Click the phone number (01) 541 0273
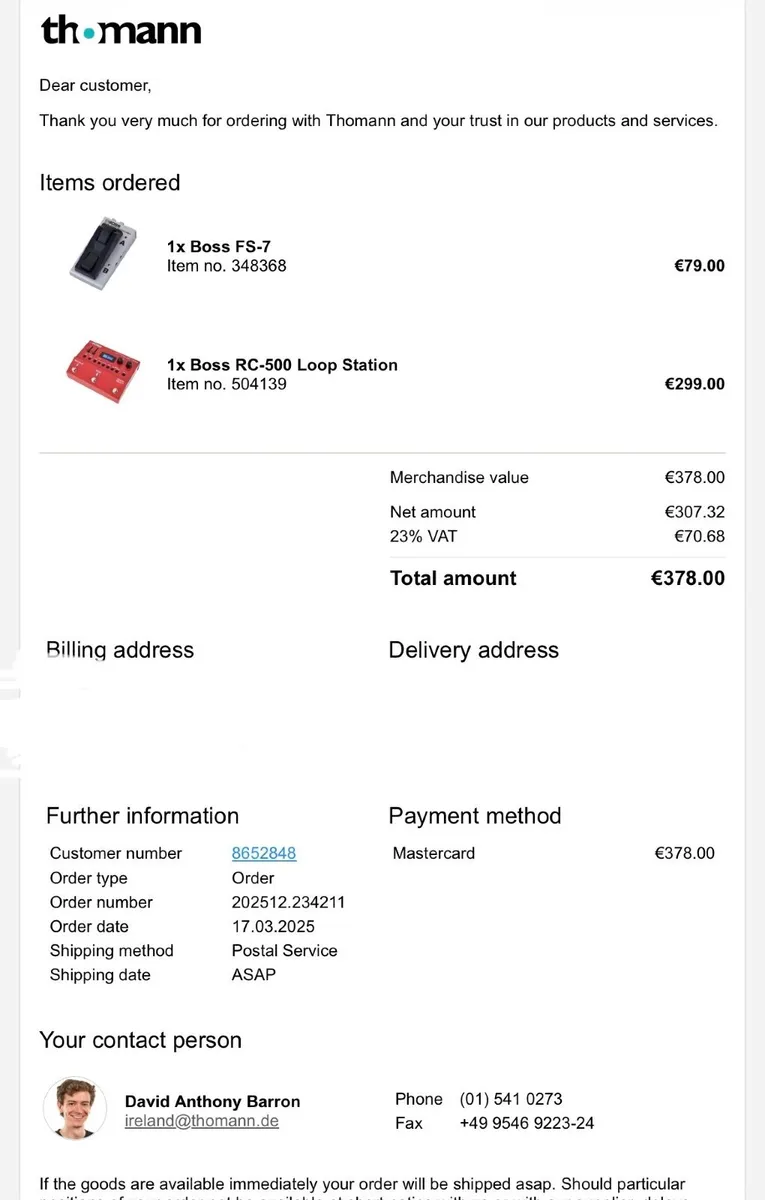 tap(511, 1099)
